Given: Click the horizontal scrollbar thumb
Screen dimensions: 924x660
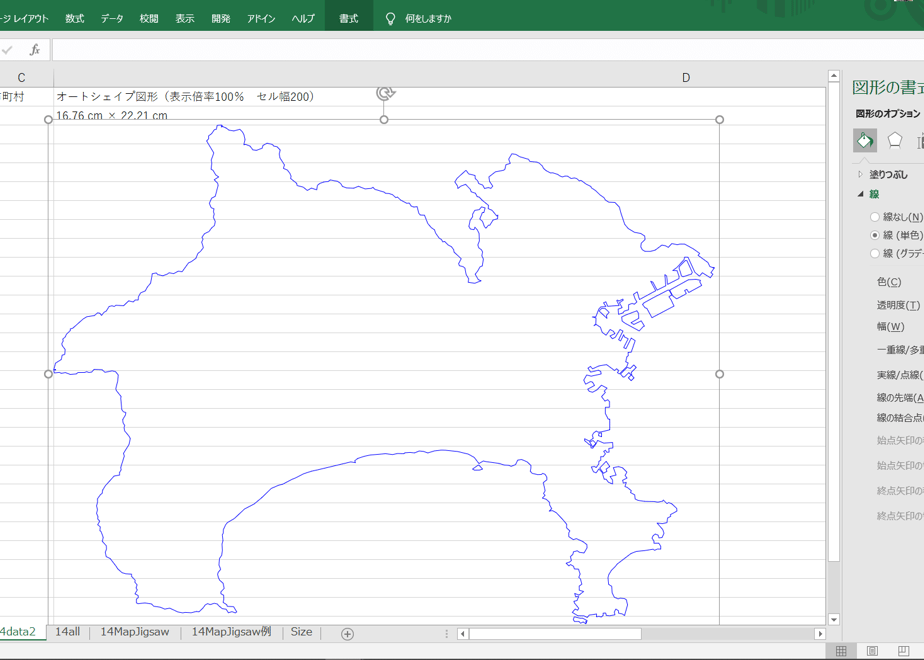Looking at the screenshot, I should pyautogui.click(x=555, y=634).
